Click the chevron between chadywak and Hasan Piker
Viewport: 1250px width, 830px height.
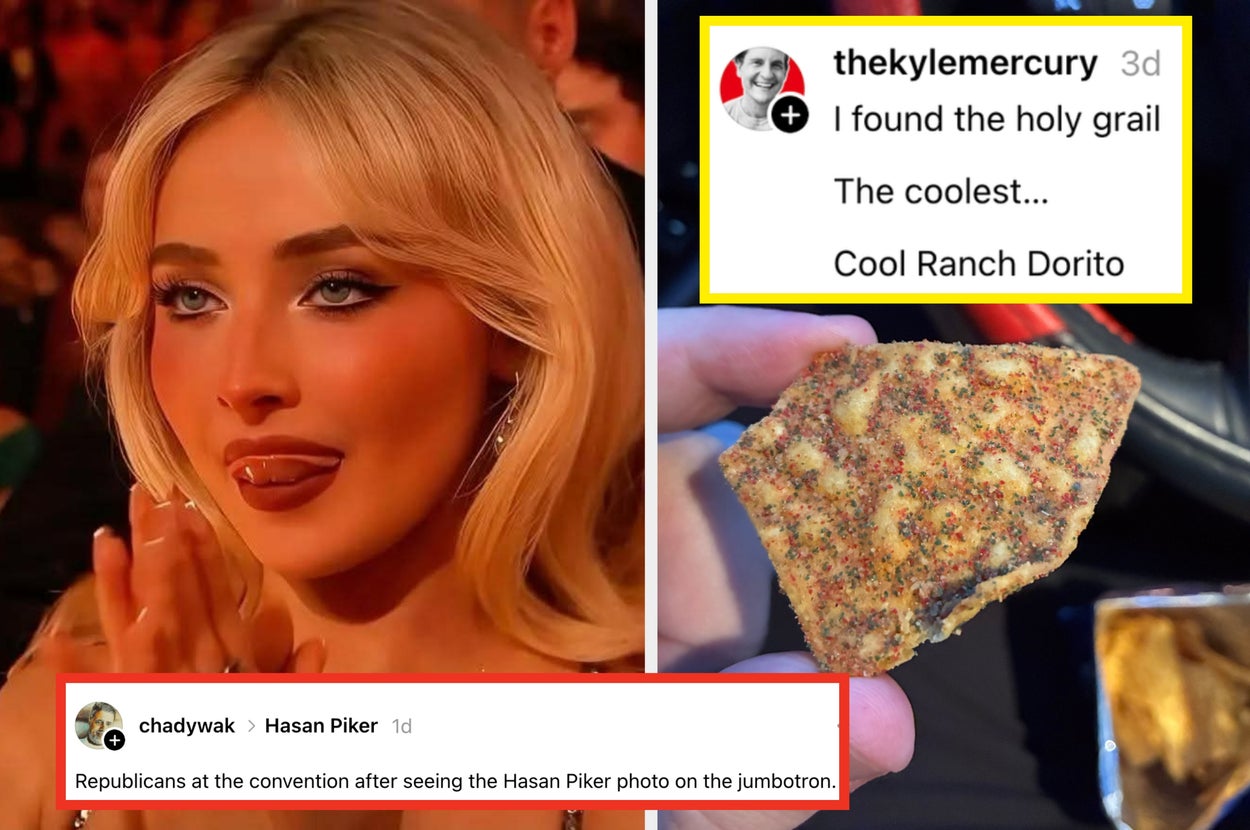point(250,726)
